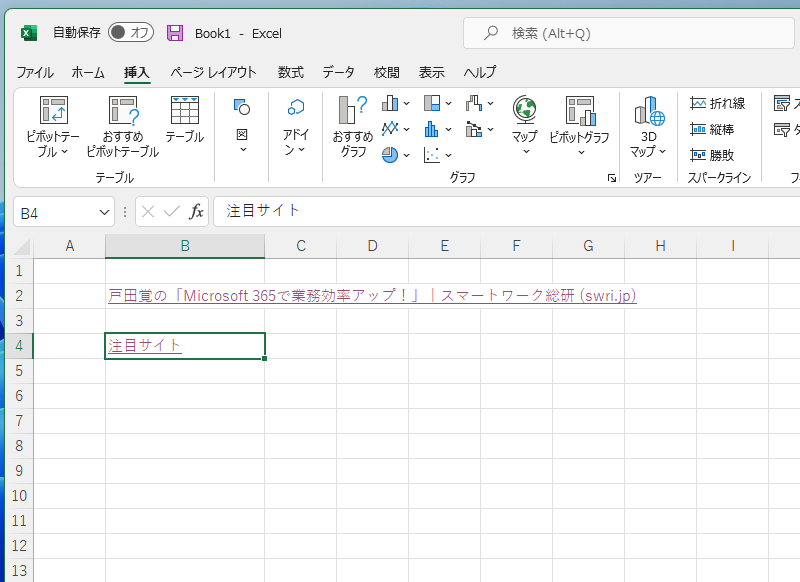Viewport: 800px width, 582px height.
Task: Select the 挿入 ribbon tab
Action: click(x=137, y=72)
